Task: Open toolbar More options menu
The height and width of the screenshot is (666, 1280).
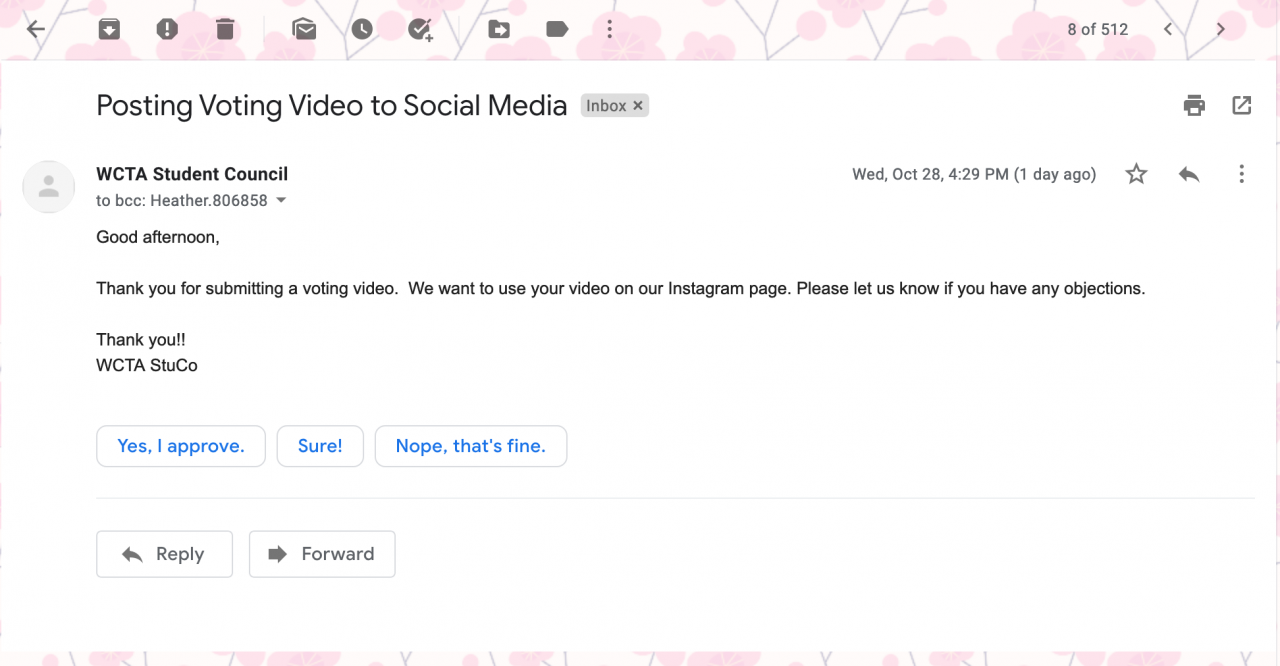Action: [x=610, y=29]
